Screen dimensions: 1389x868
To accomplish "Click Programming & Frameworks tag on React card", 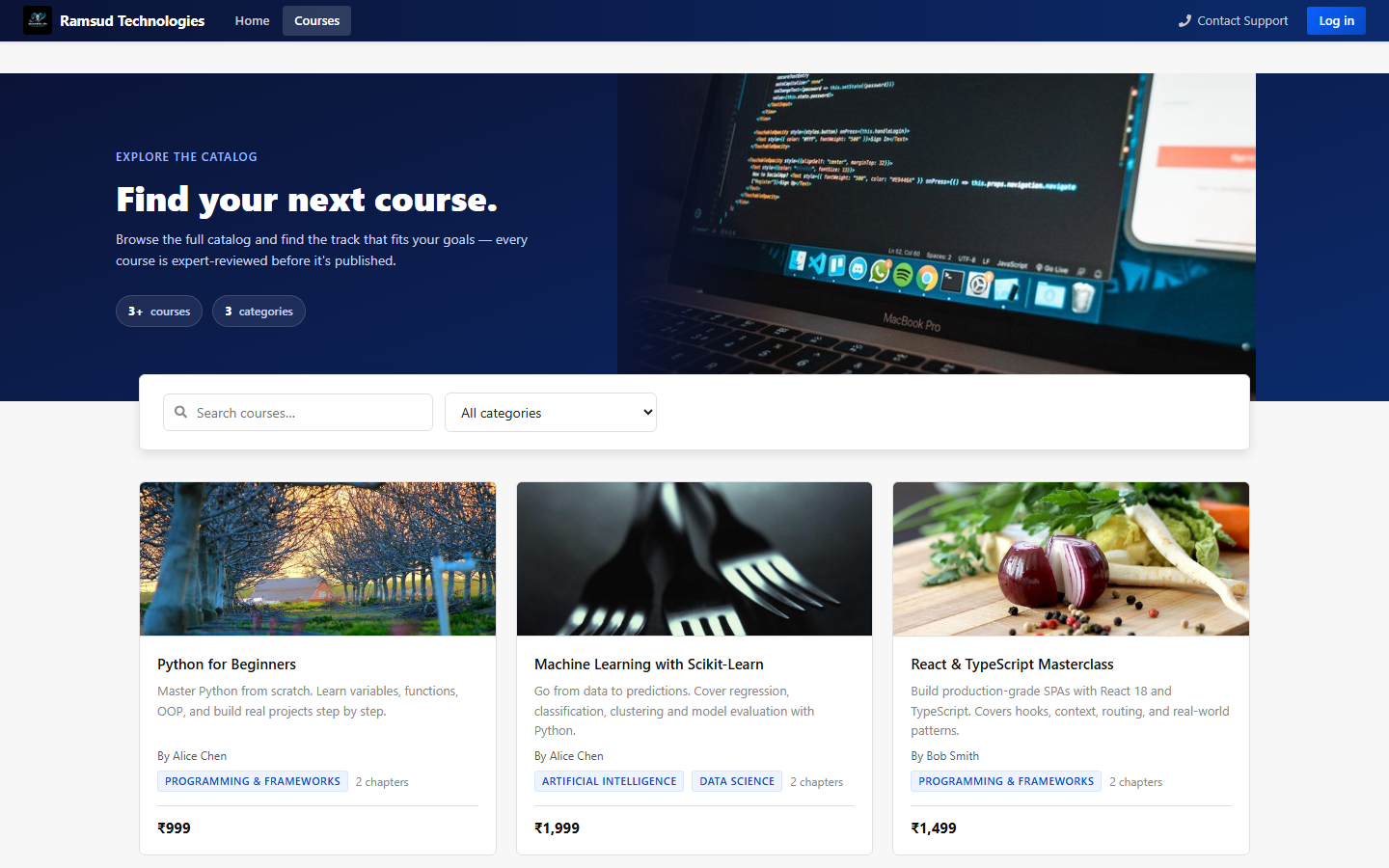I will [x=1006, y=781].
